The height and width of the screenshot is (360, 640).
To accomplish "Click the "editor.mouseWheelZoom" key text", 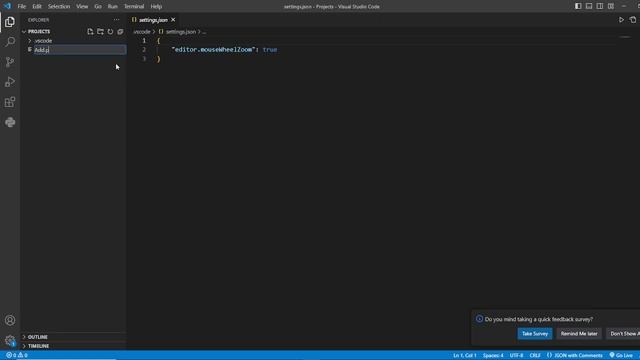I will [213, 49].
